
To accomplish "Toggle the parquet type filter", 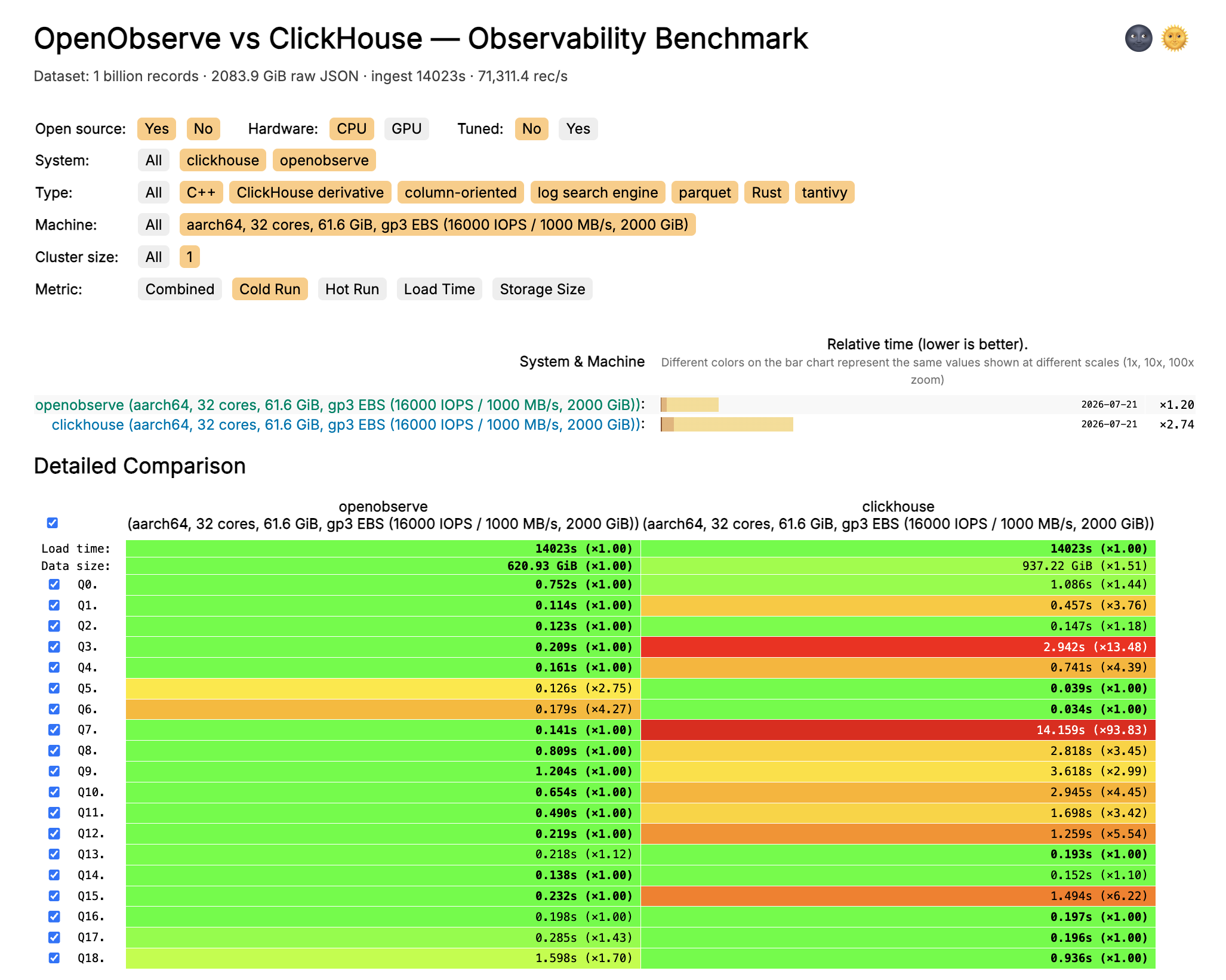I will (704, 193).
